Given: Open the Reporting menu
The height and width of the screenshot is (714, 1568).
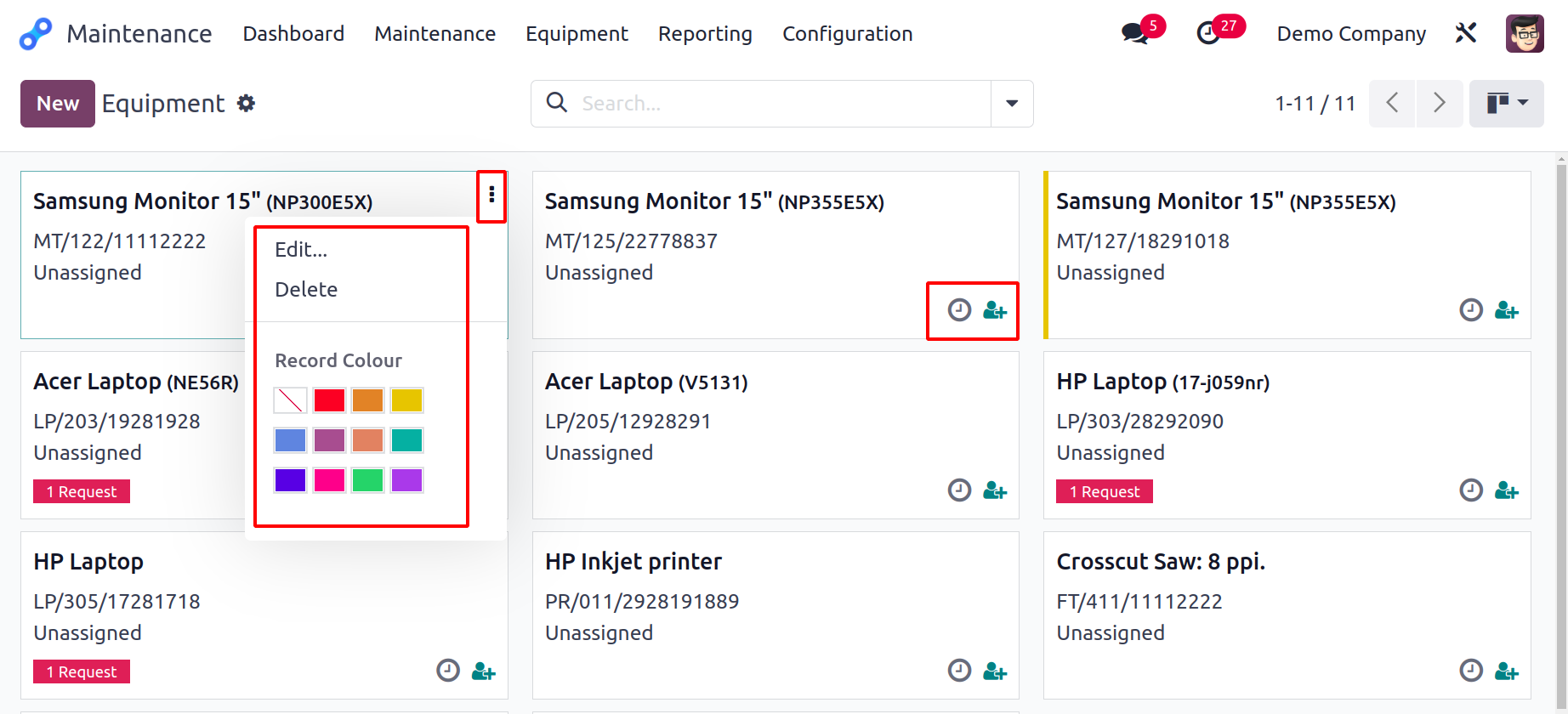Looking at the screenshot, I should point(705,34).
